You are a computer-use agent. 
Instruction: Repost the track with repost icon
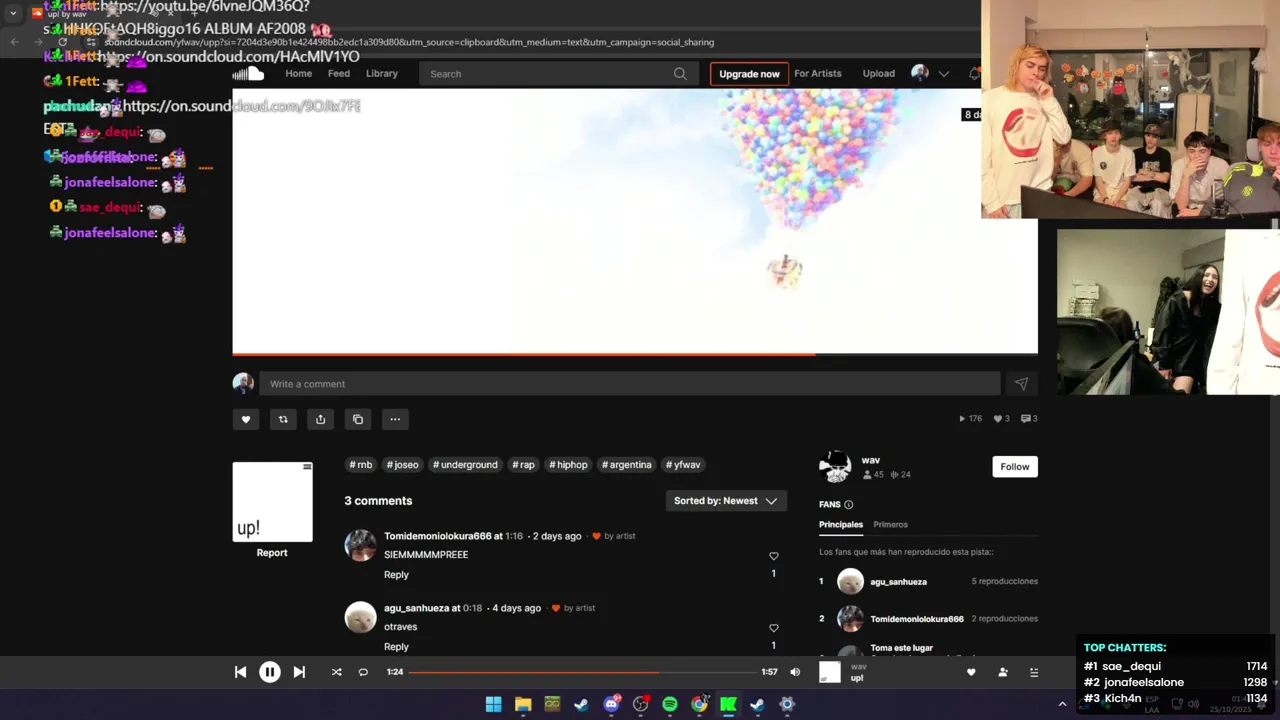pos(283,419)
